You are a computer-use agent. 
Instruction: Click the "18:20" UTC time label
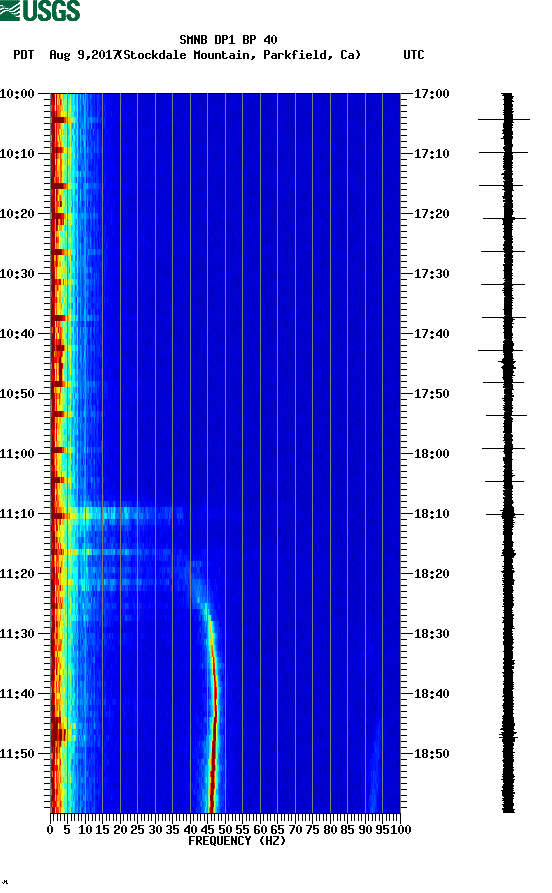(432, 574)
